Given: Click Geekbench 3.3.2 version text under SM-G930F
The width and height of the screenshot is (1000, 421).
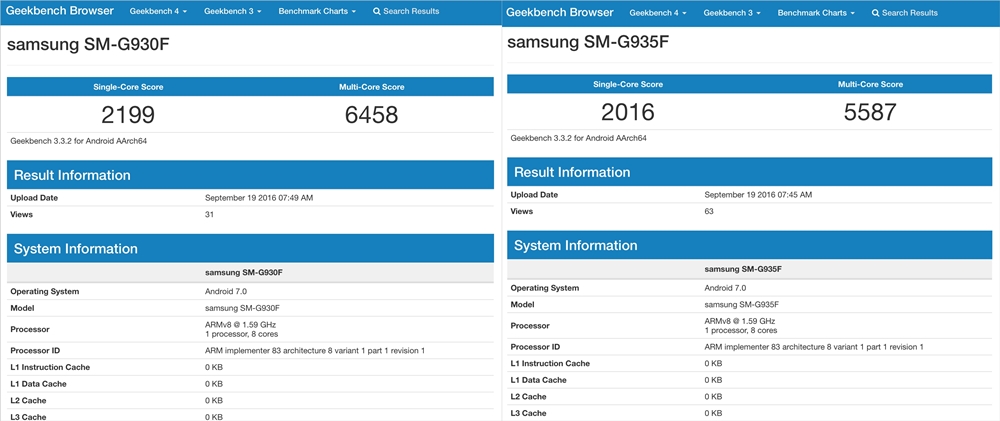Looking at the screenshot, I should (x=80, y=141).
